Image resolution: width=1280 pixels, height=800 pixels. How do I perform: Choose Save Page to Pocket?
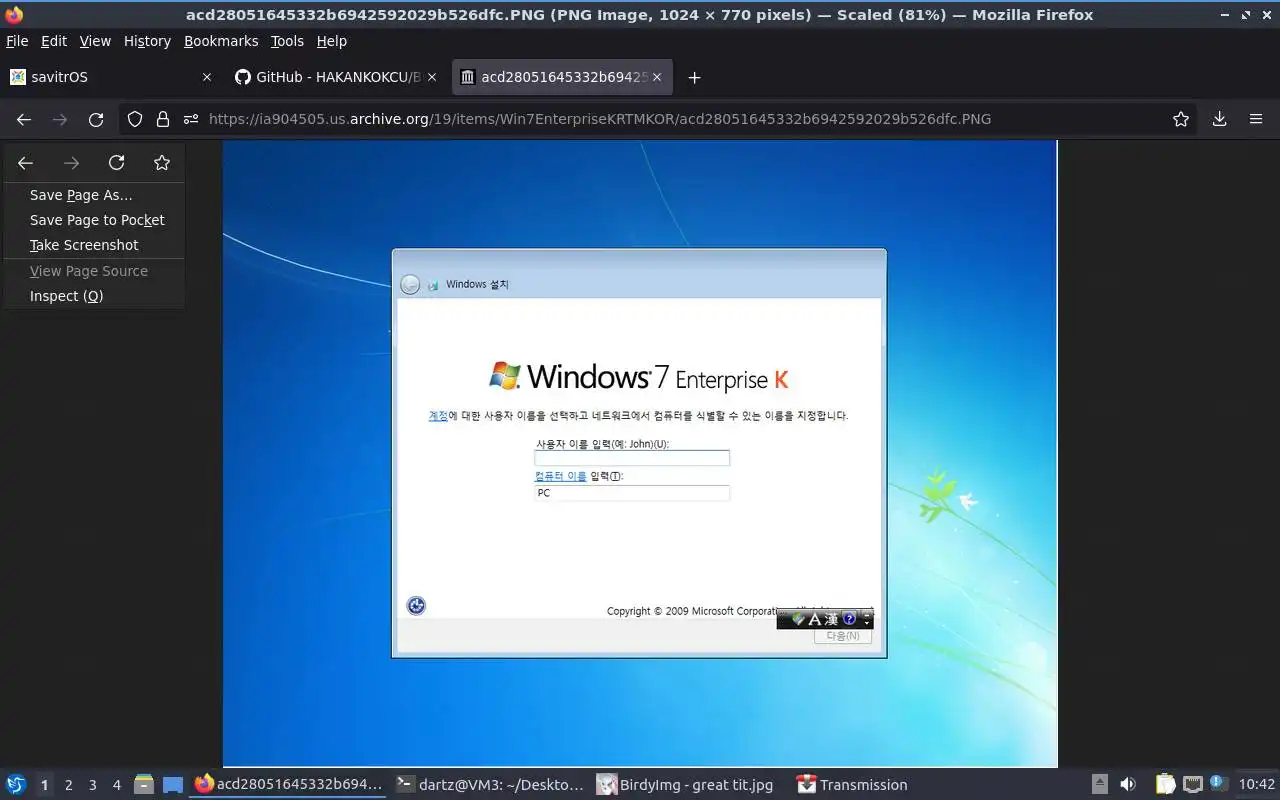tap(94, 220)
